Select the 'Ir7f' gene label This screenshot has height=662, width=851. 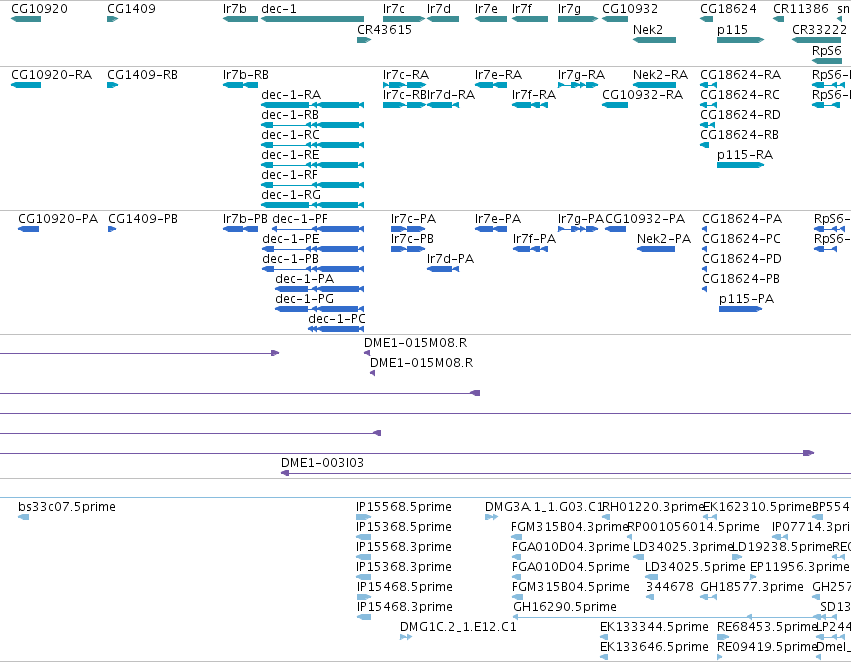(522, 9)
